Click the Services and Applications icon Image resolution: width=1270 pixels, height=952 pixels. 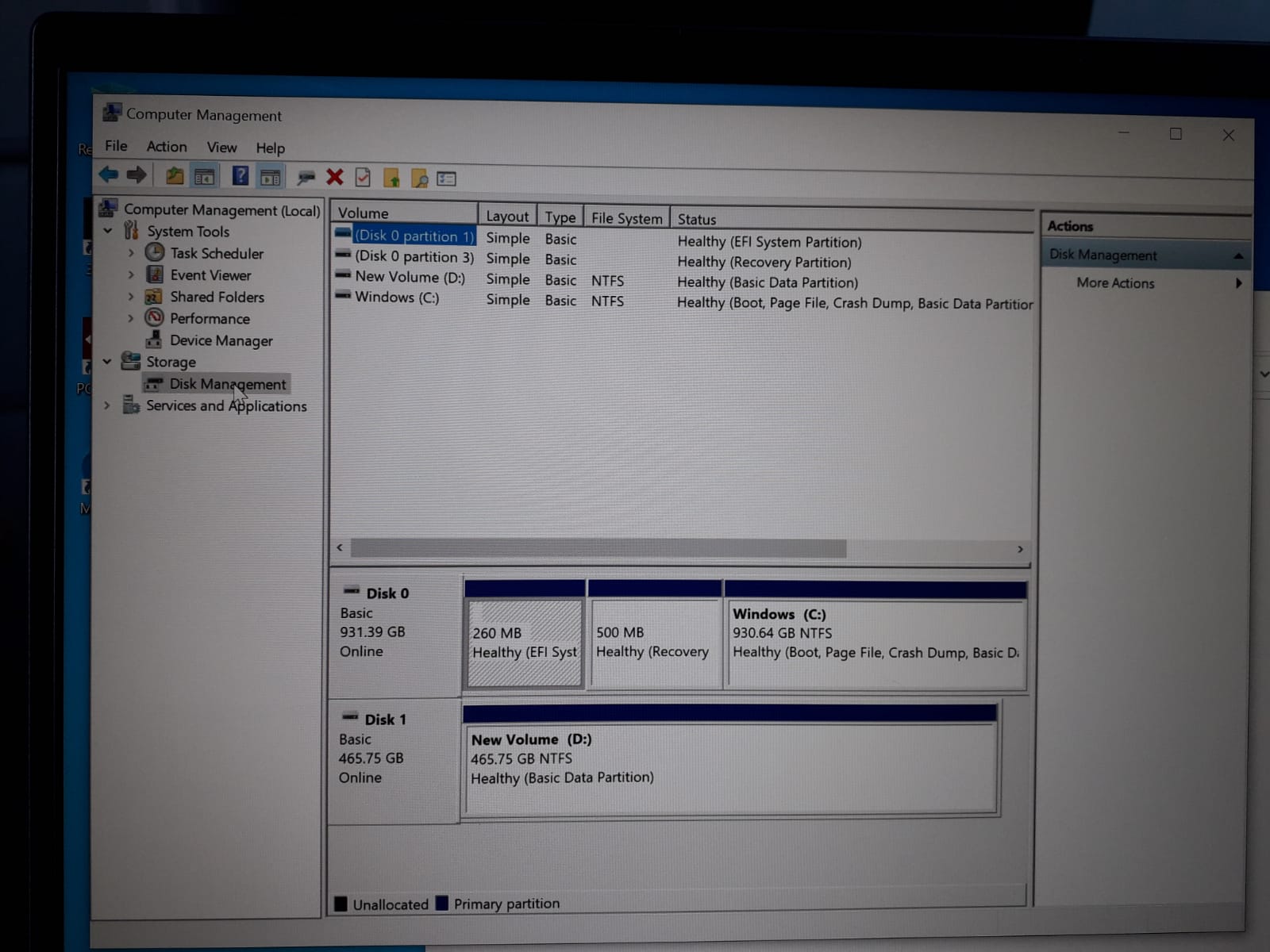click(x=131, y=405)
